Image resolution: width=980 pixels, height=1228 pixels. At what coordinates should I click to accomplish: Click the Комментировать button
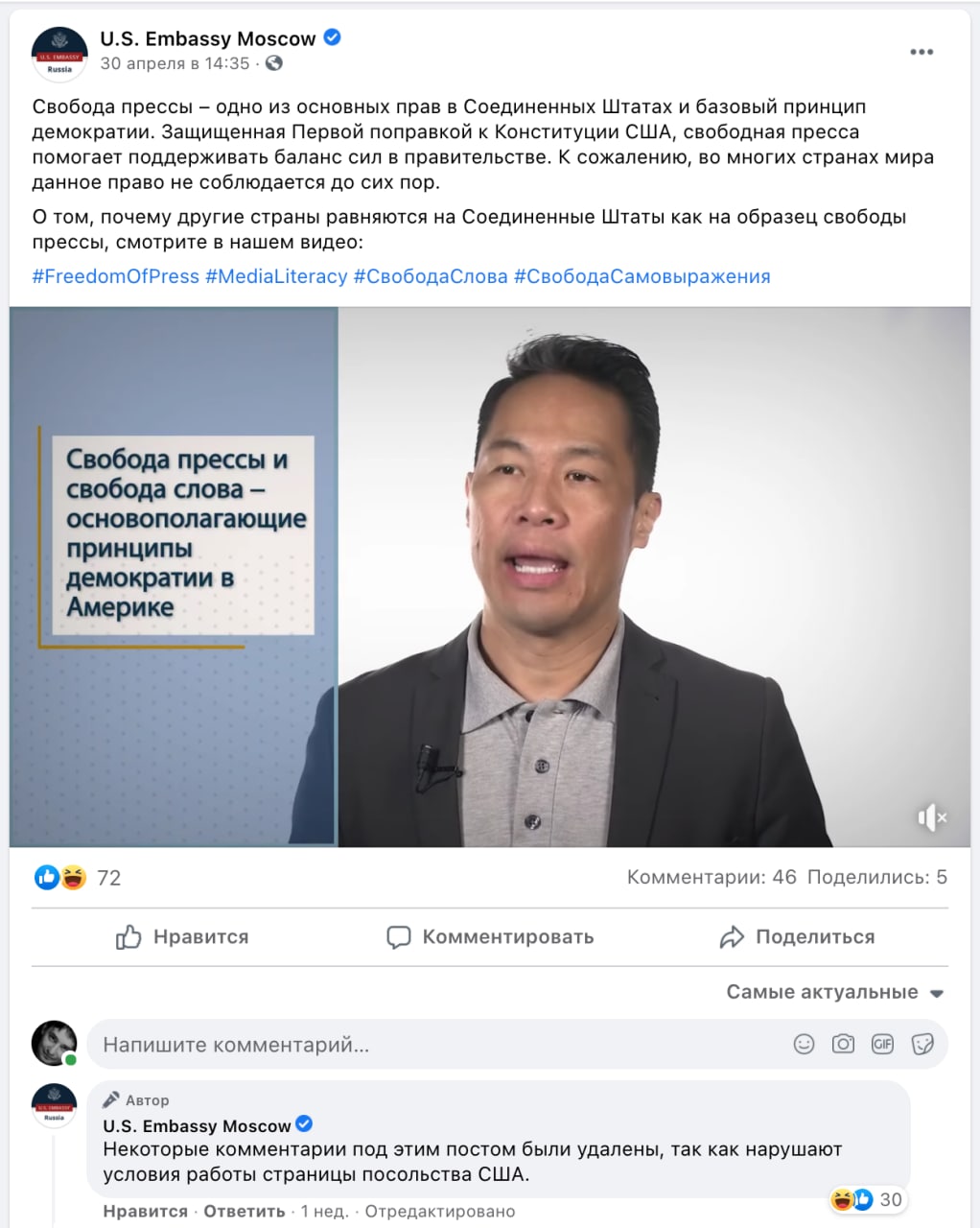coord(490,936)
